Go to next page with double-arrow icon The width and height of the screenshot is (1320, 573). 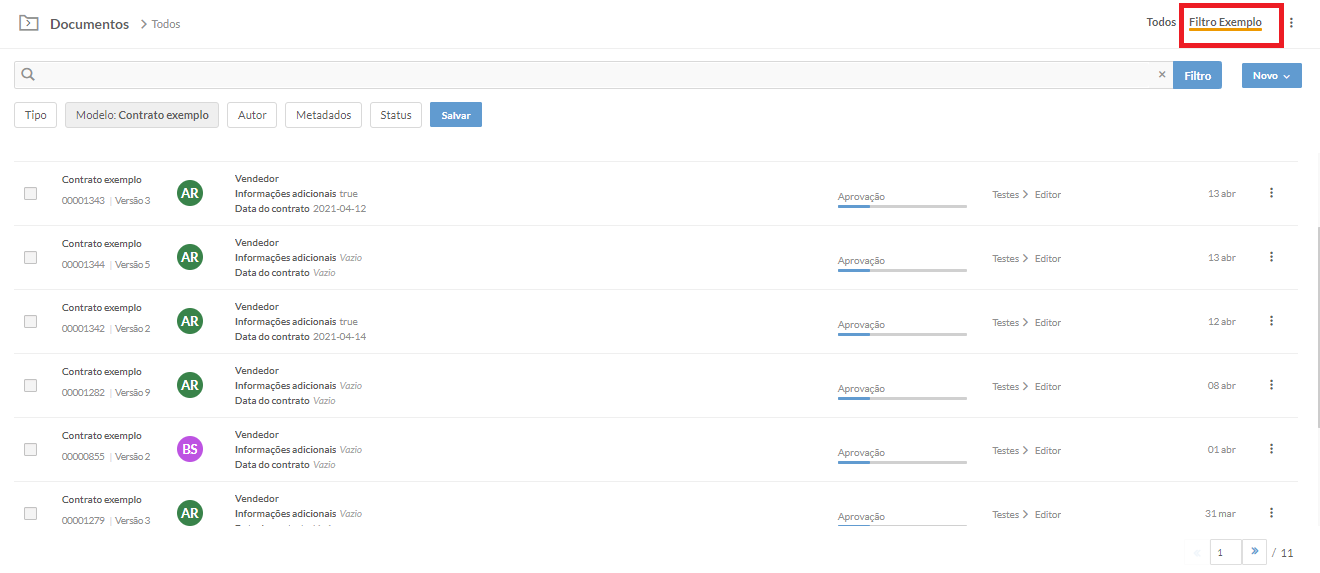1254,551
